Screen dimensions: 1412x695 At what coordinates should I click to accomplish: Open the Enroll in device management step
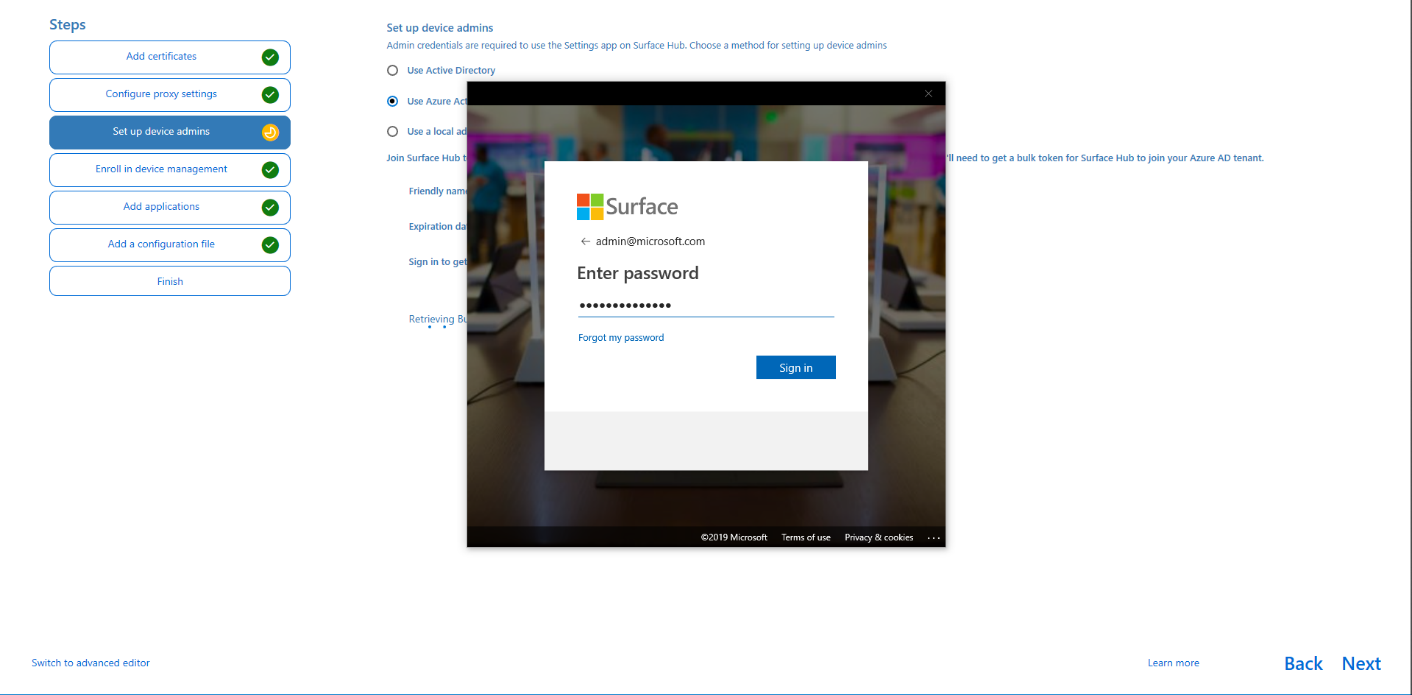[161, 170]
